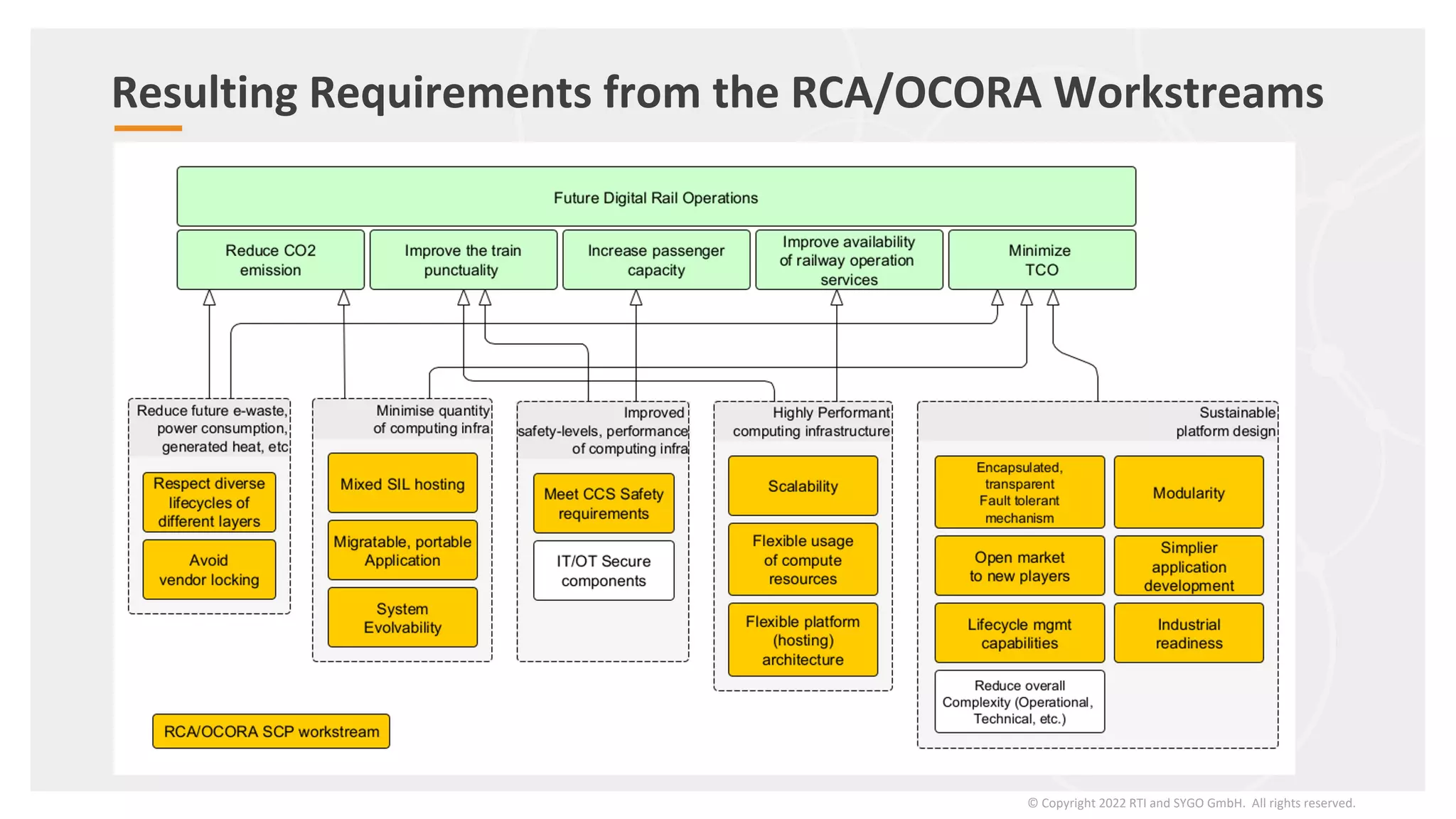The width and height of the screenshot is (1456, 819).
Task: Click 'Migratable, portable Application' box
Action: pos(402,550)
